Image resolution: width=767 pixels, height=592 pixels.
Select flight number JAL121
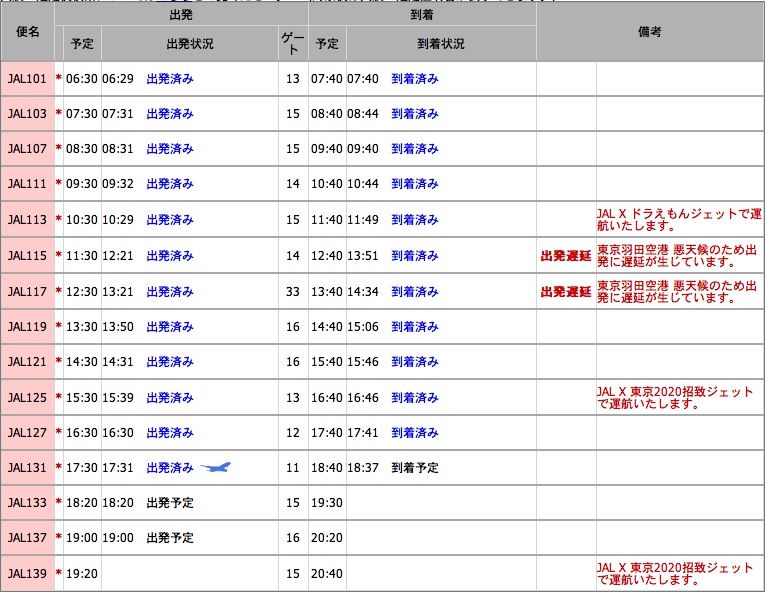pos(27,362)
